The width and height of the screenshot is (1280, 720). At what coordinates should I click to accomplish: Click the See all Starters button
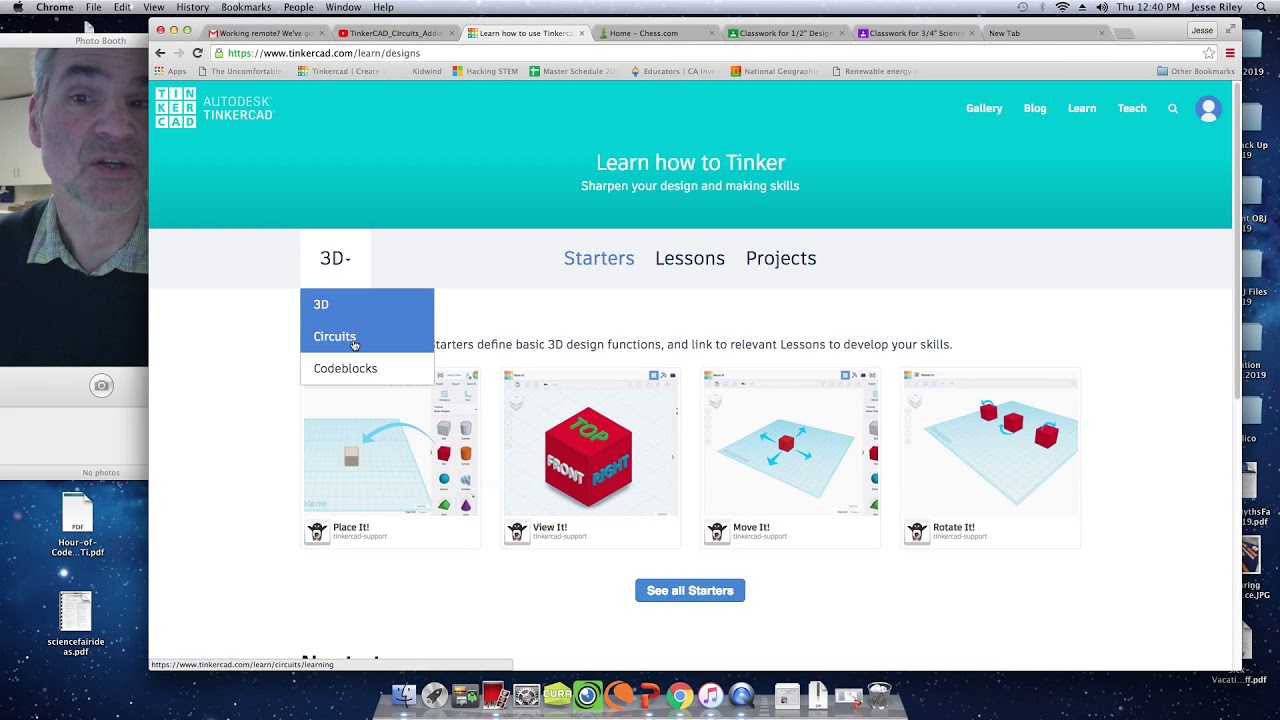tap(690, 590)
